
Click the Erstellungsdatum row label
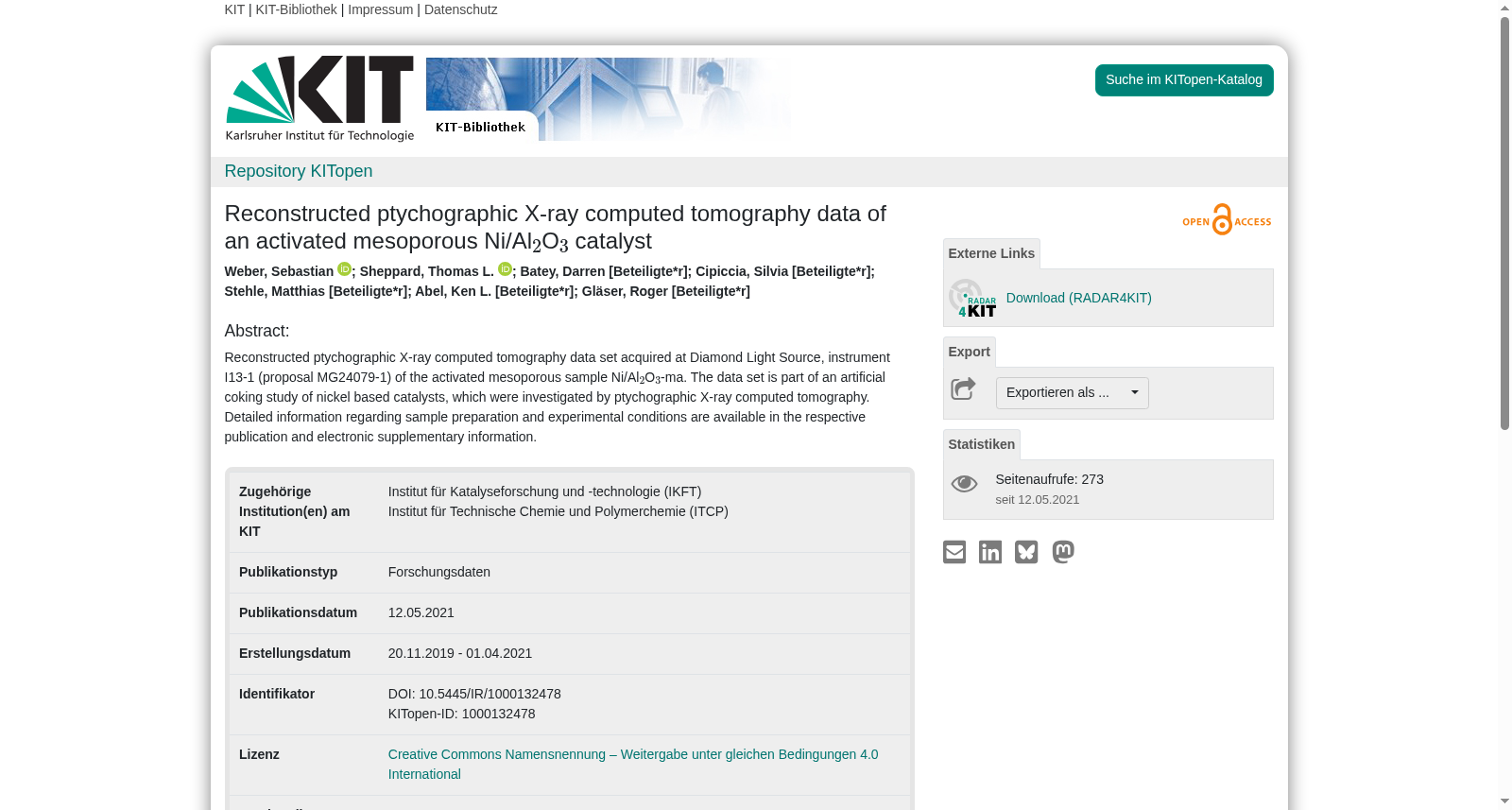click(x=295, y=653)
